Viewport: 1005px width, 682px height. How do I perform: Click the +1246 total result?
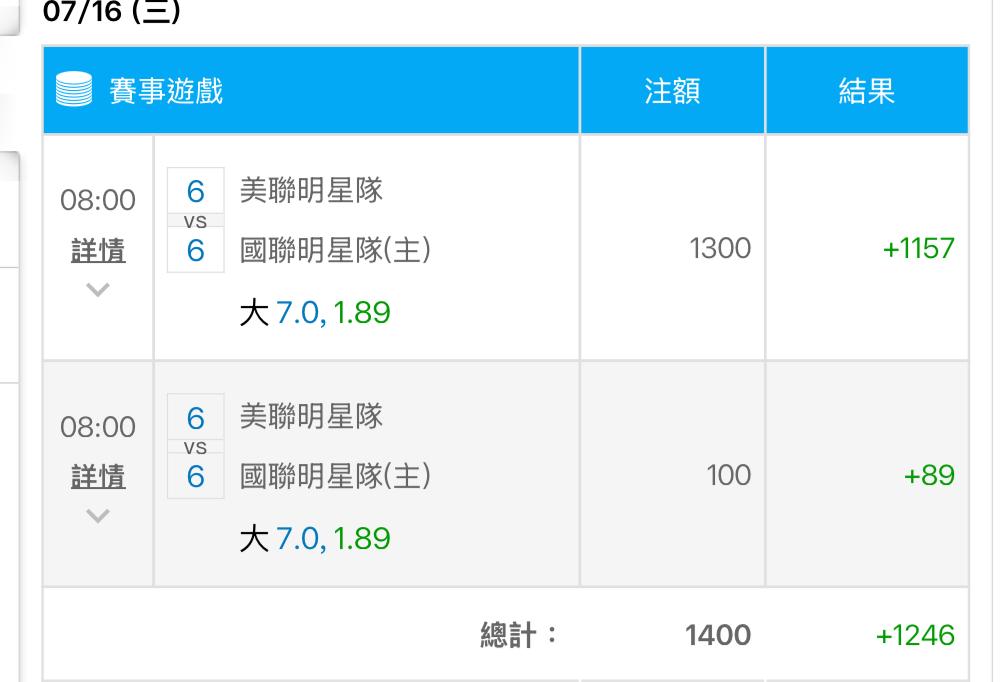coord(915,635)
